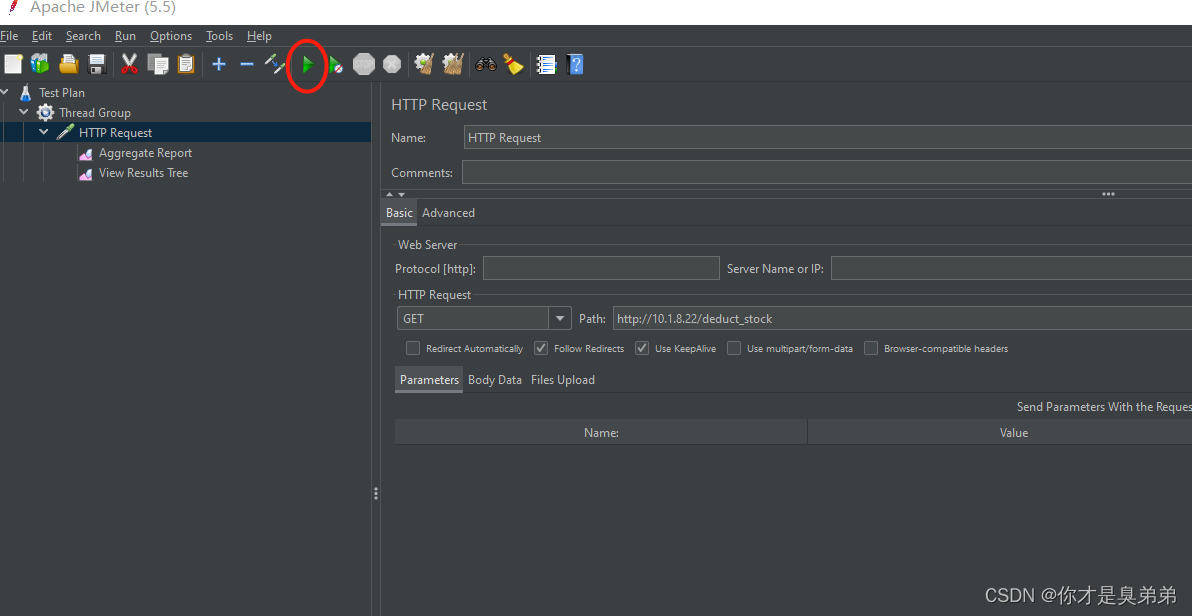Click the Path field with deduct_stock URL
The image size is (1192, 616).
[x=902, y=318]
